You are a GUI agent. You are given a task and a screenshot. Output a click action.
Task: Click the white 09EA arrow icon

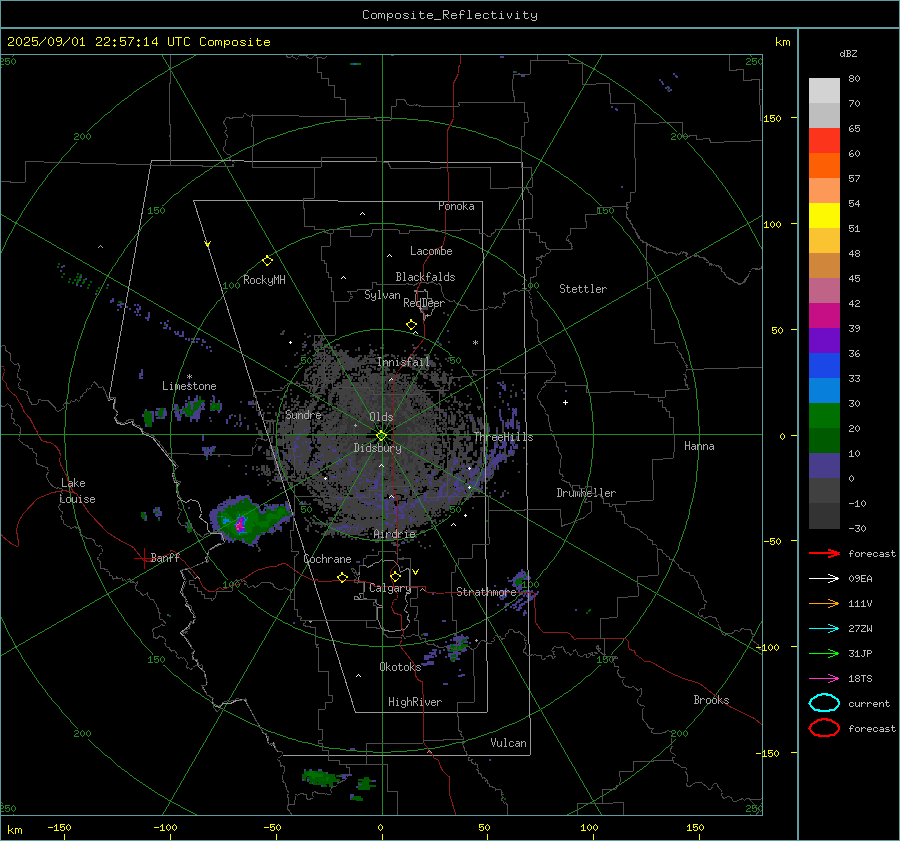824,578
